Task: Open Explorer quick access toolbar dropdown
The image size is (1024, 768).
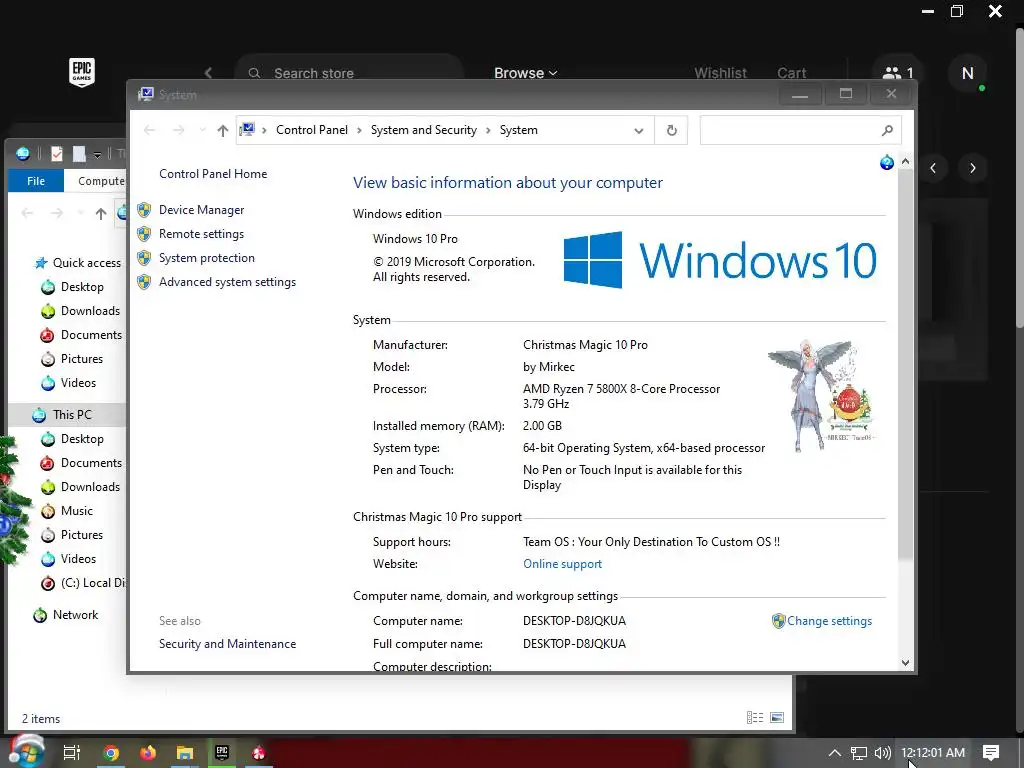Action: (97, 155)
